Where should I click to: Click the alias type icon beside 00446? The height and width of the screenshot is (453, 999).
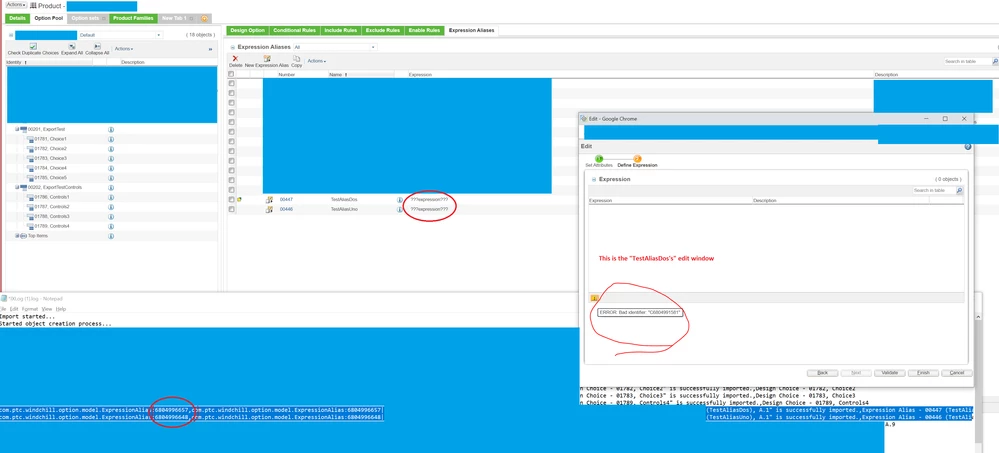tap(270, 209)
